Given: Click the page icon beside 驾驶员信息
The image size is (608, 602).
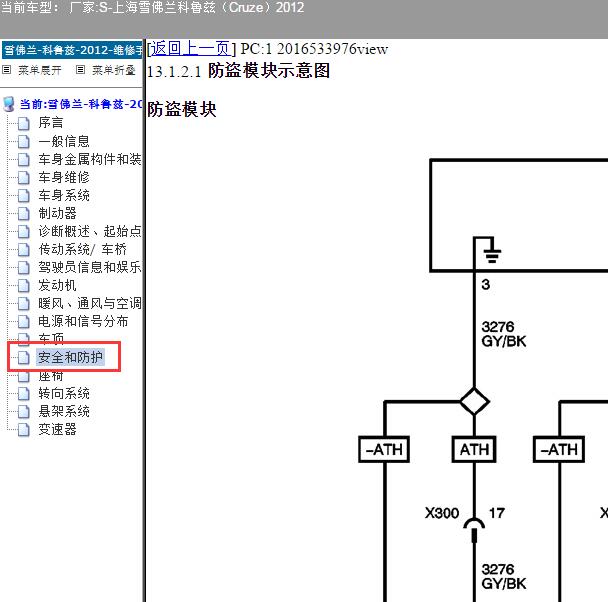Looking at the screenshot, I should pos(24,267).
